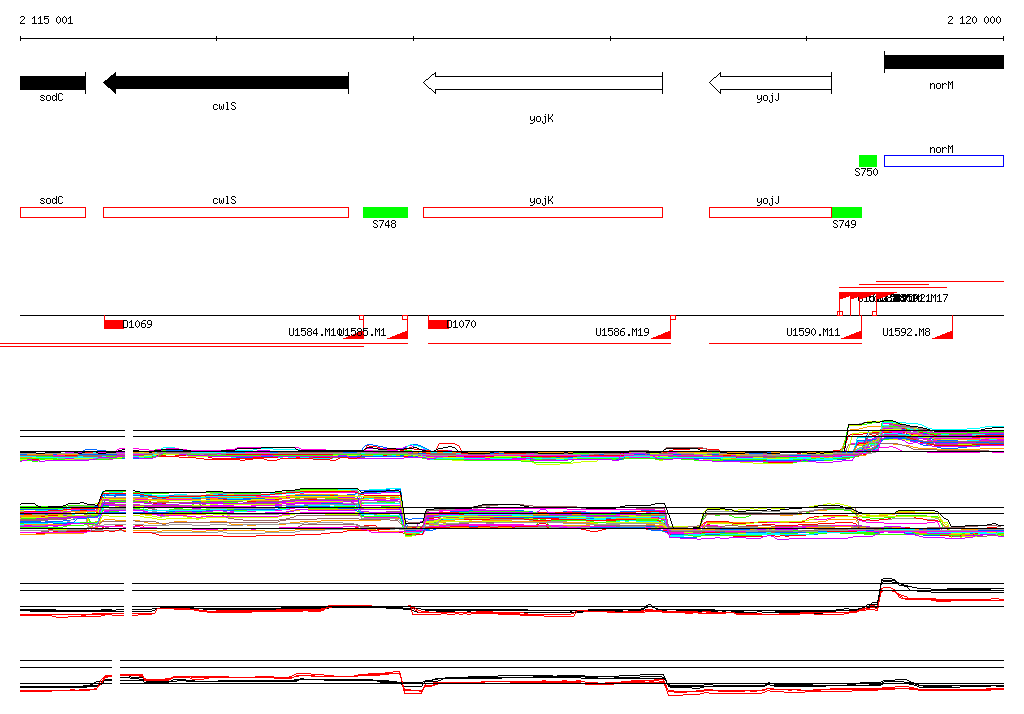
Task: Click yojJ label beneath the white arrow
Action: [x=768, y=97]
